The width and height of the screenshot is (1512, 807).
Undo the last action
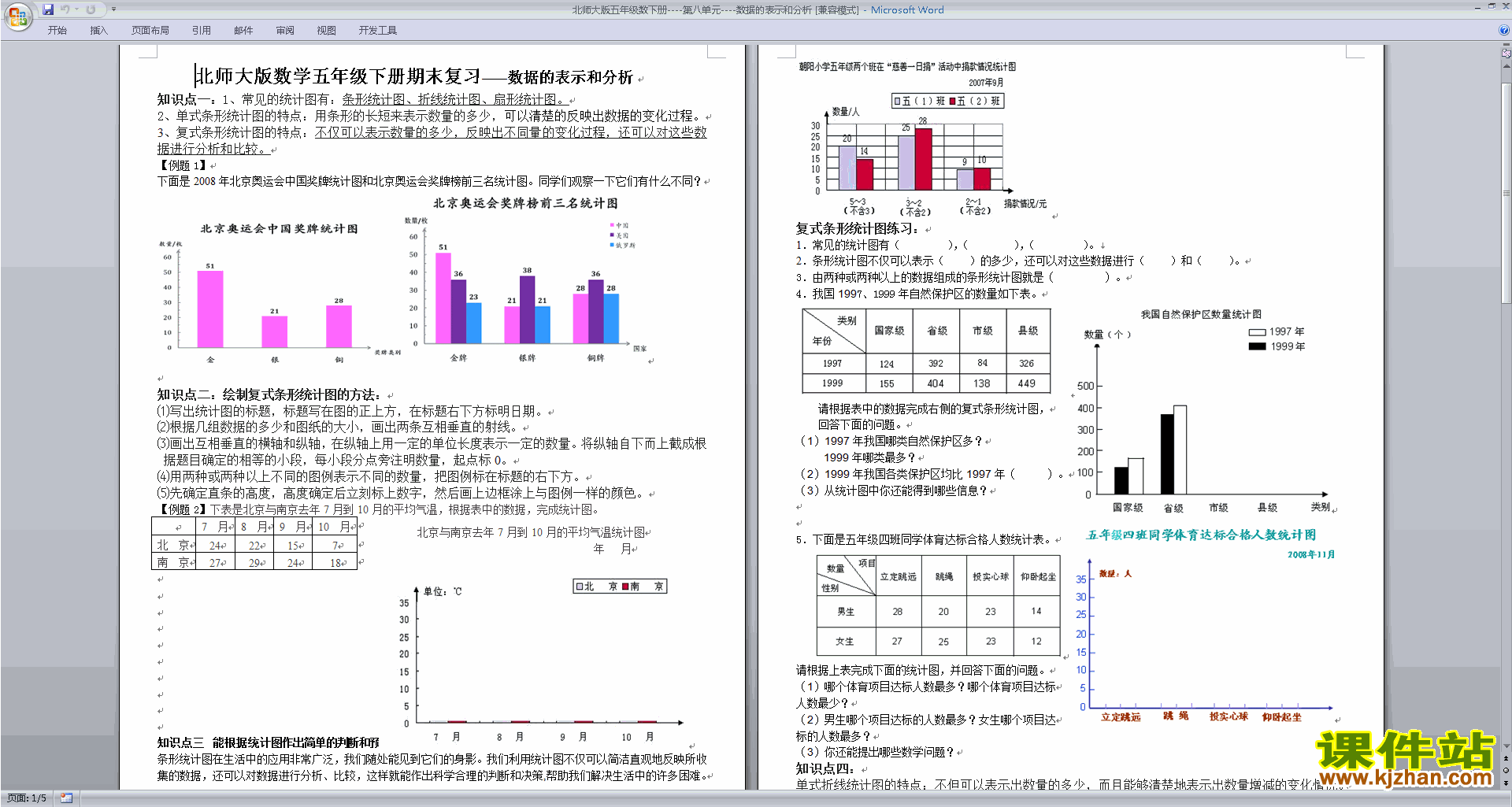(65, 9)
